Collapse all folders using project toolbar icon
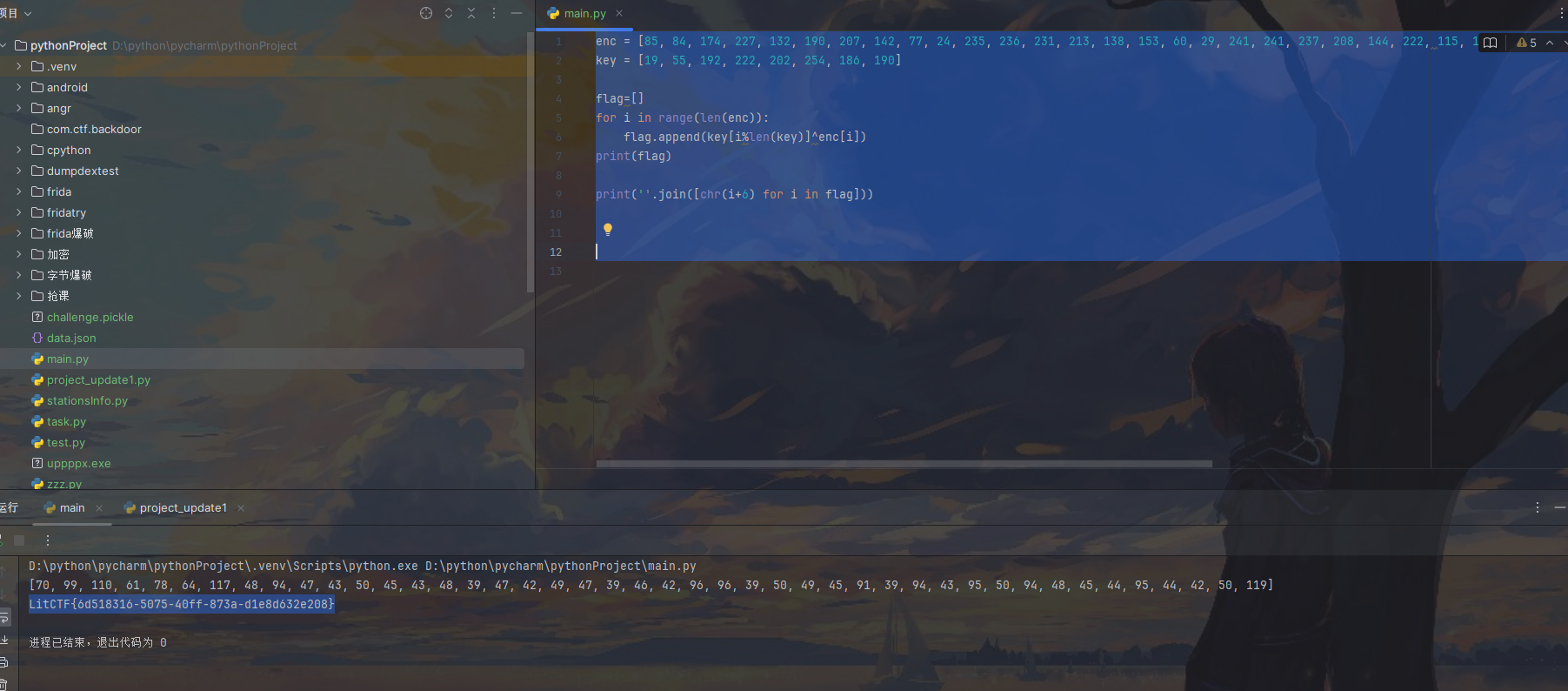This screenshot has height=691, width=1568. [x=471, y=13]
